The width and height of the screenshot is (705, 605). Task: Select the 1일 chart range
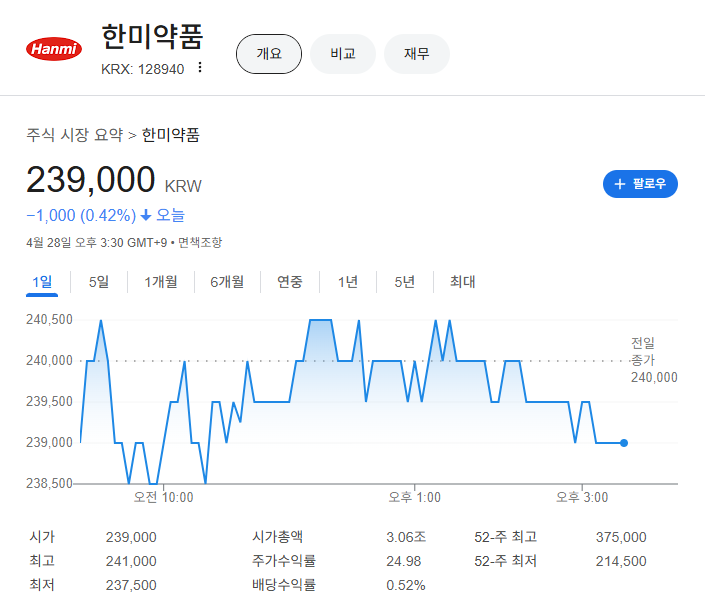point(42,282)
